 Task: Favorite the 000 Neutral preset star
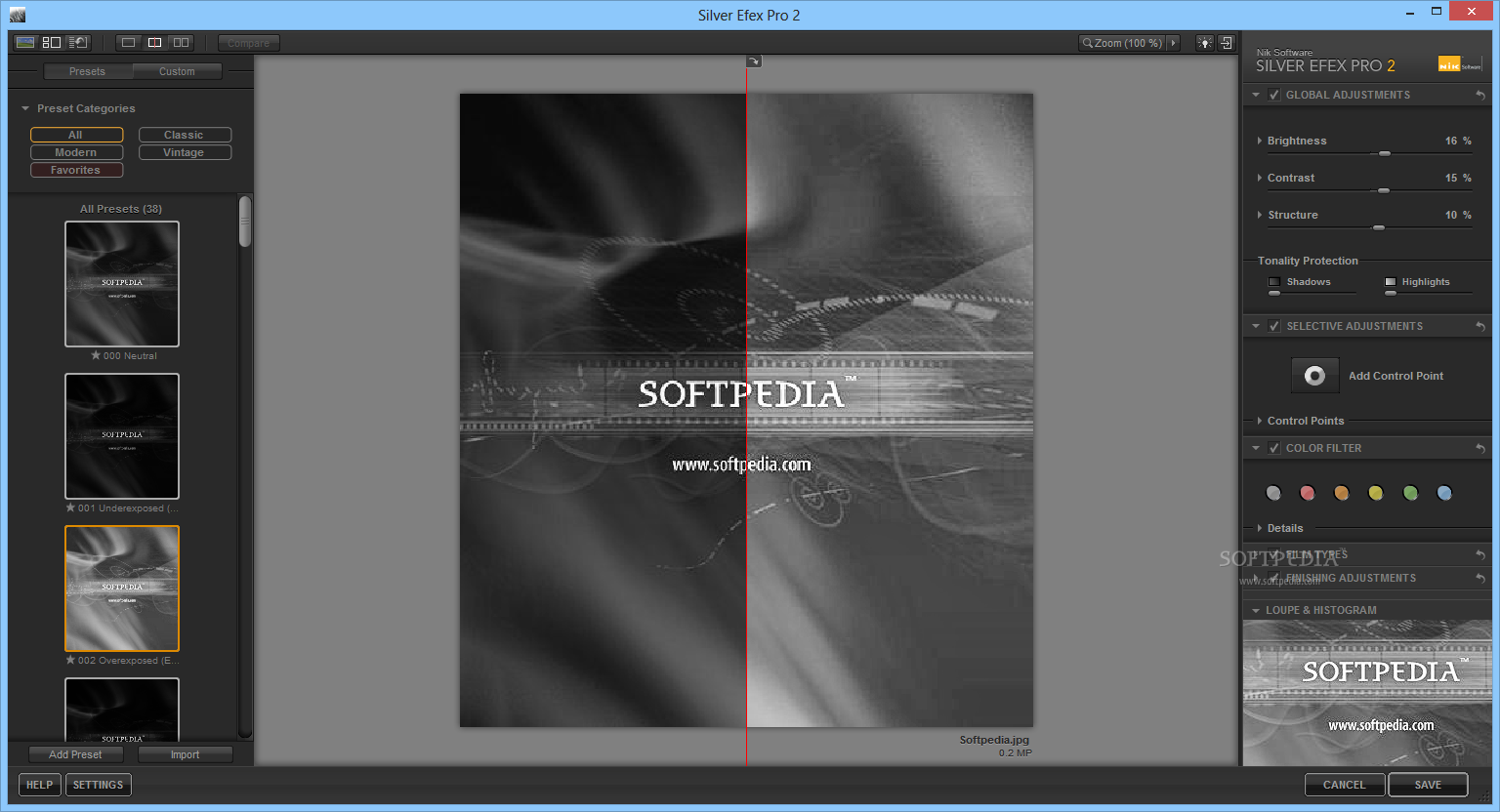(x=96, y=355)
